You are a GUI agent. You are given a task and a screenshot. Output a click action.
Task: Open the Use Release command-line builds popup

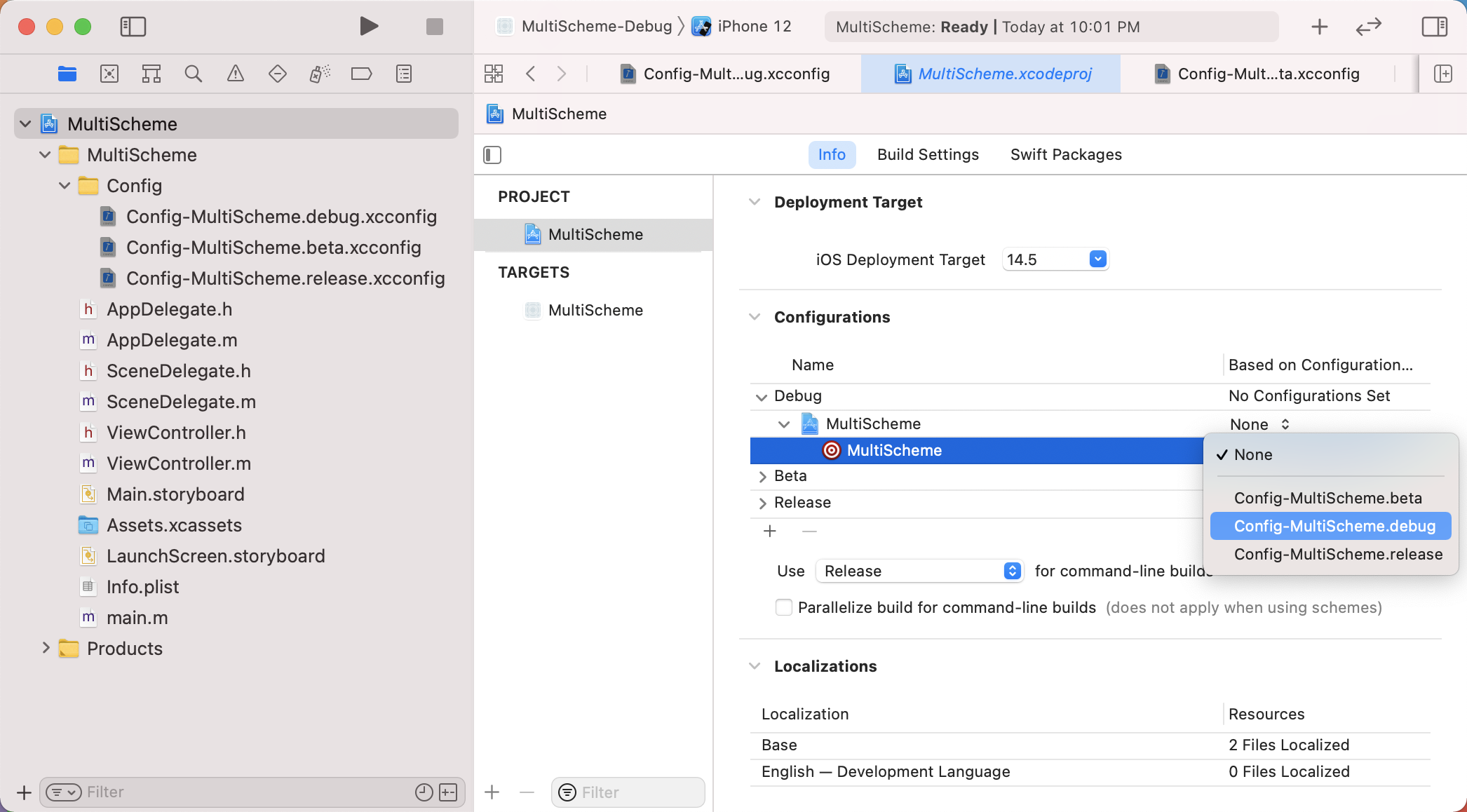pos(919,571)
